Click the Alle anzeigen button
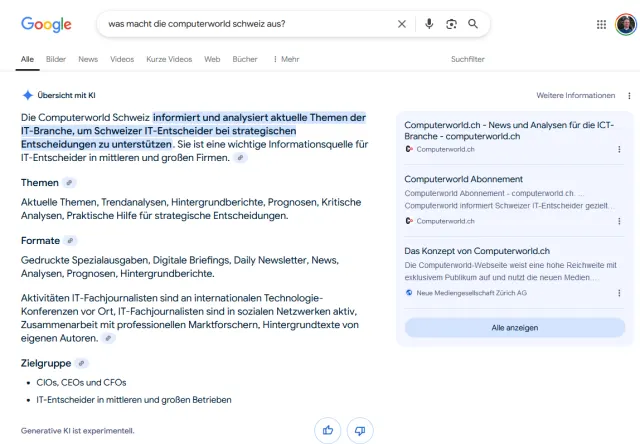Image resolution: width=640 pixels, height=444 pixels. (x=515, y=328)
